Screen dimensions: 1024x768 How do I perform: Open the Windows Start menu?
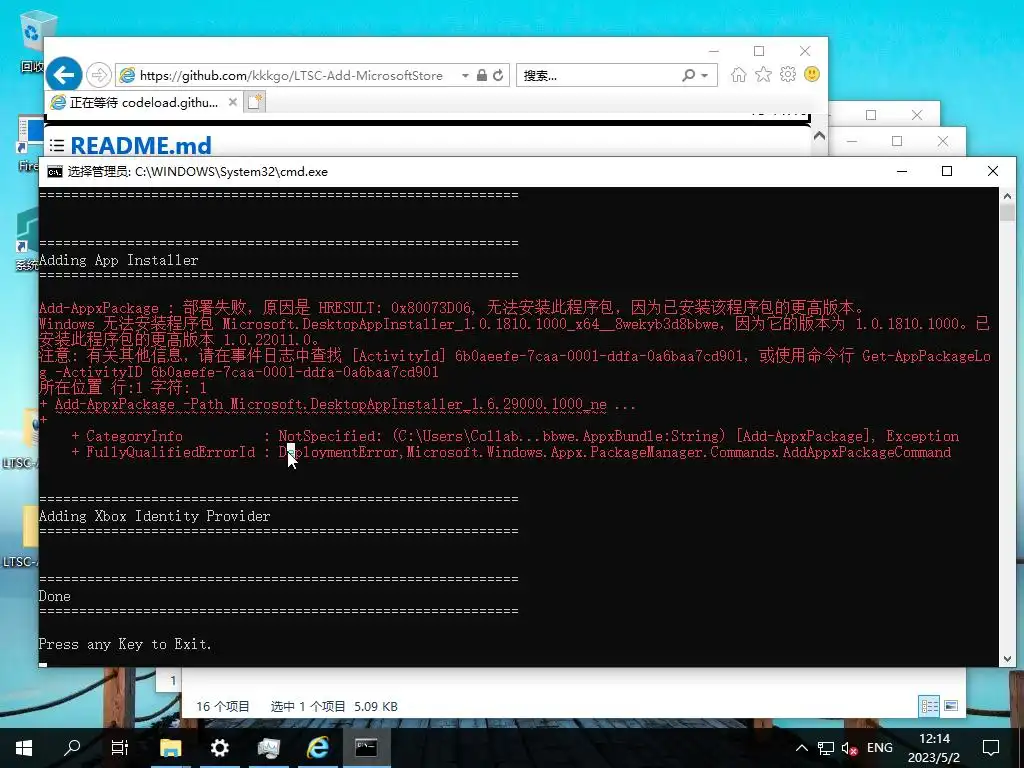point(24,748)
